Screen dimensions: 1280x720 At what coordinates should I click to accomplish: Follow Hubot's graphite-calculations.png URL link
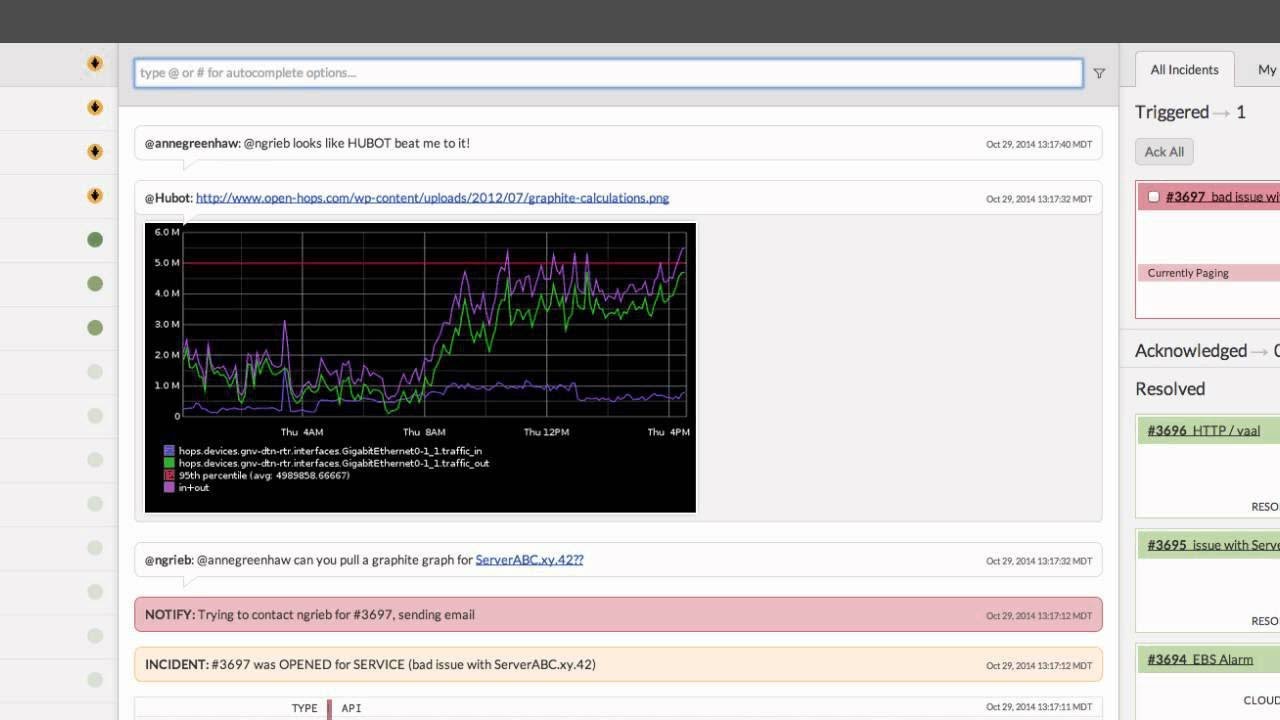432,198
